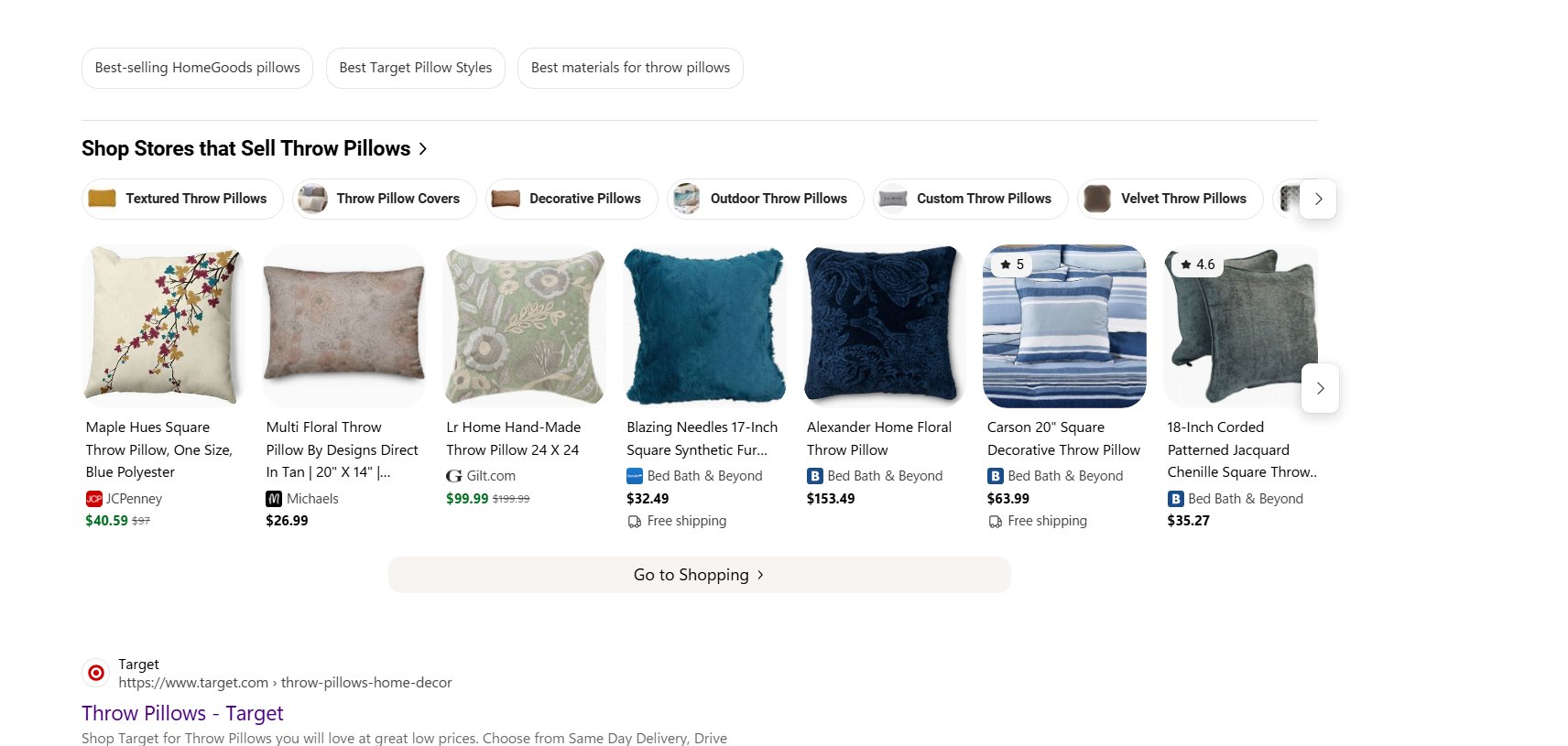Click the next arrow on product carousel
Screen dimensions: 1568x746
tap(1320, 388)
